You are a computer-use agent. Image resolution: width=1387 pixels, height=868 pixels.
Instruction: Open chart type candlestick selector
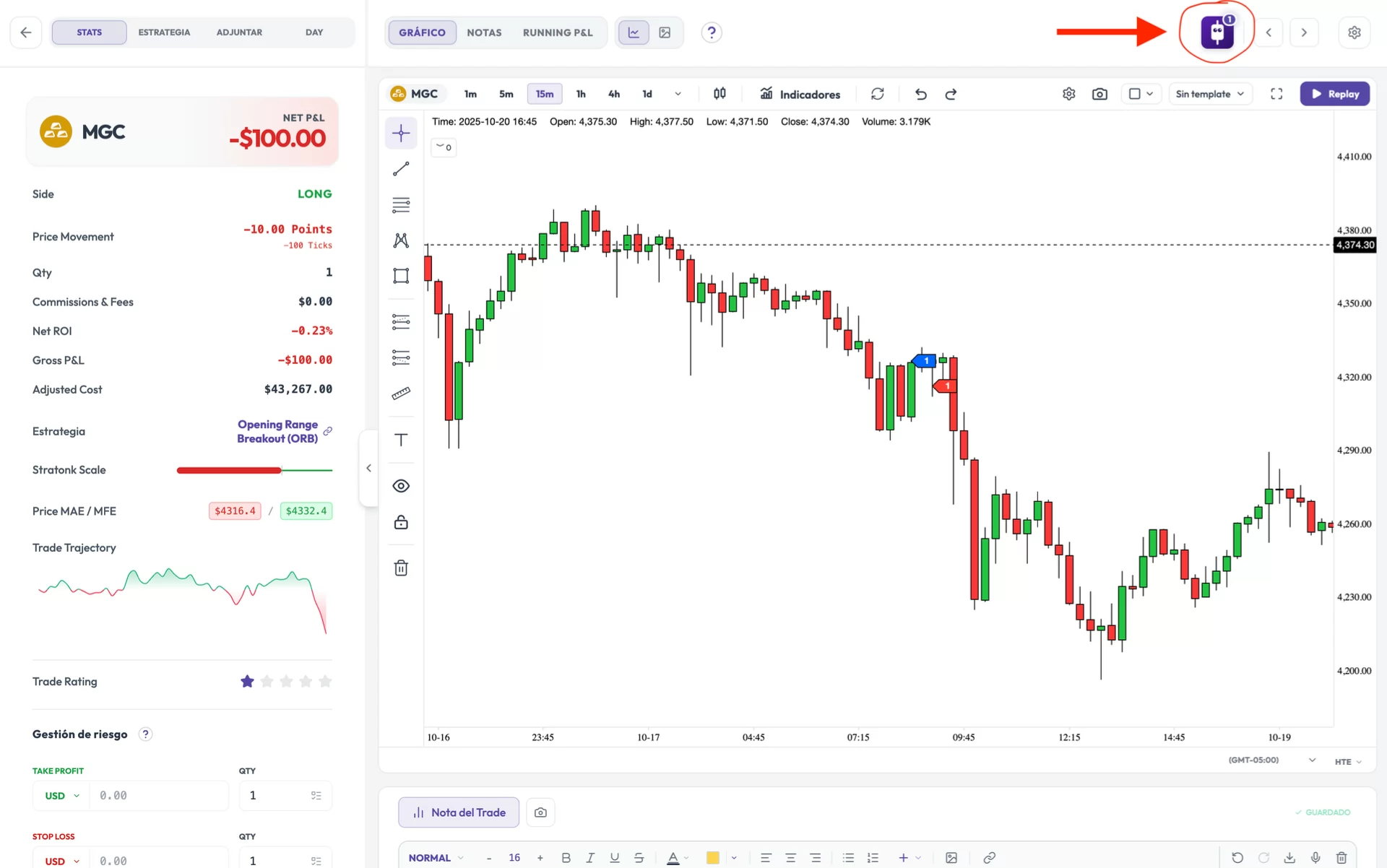coord(720,94)
